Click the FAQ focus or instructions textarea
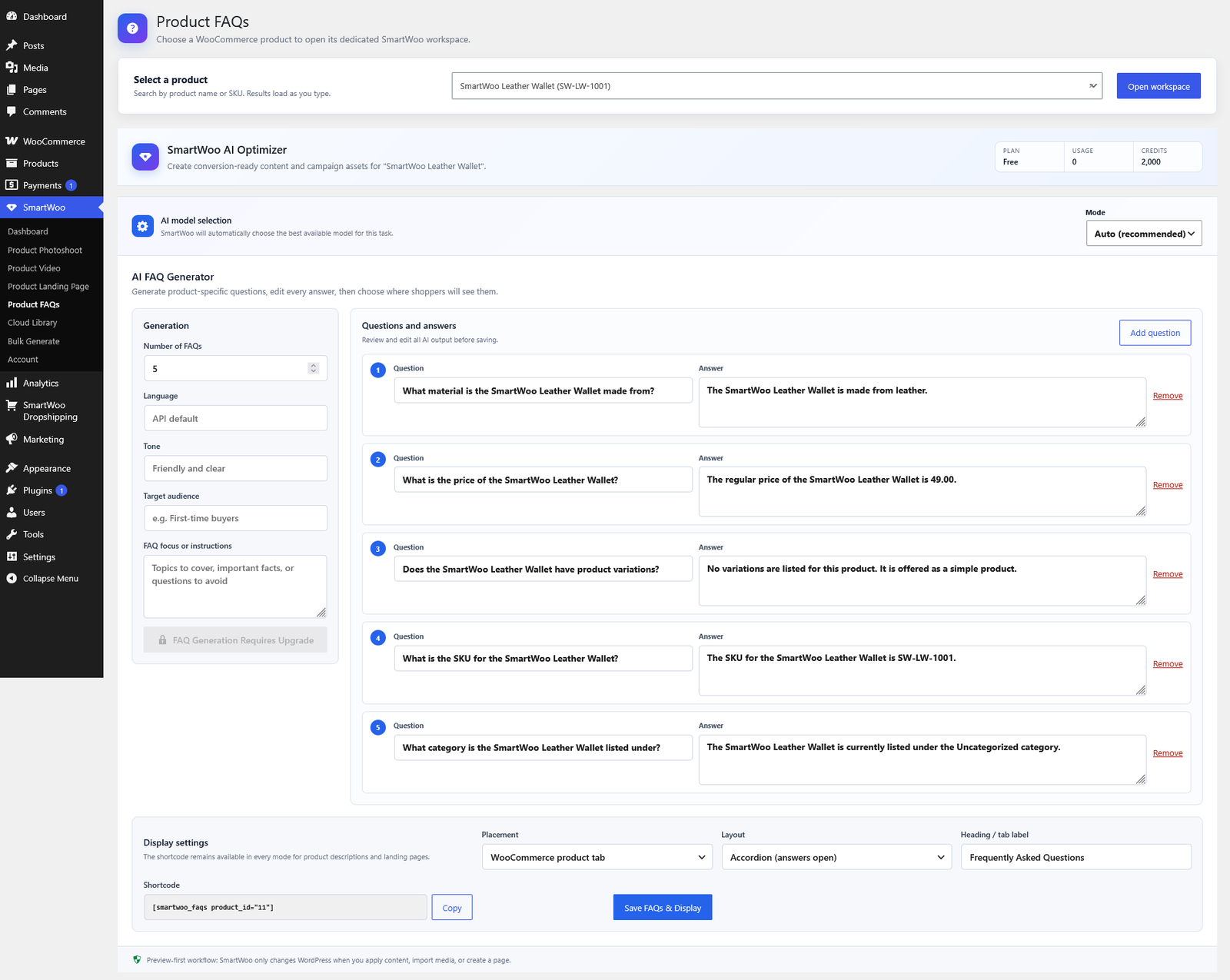The height and width of the screenshot is (980, 1230). coord(235,586)
